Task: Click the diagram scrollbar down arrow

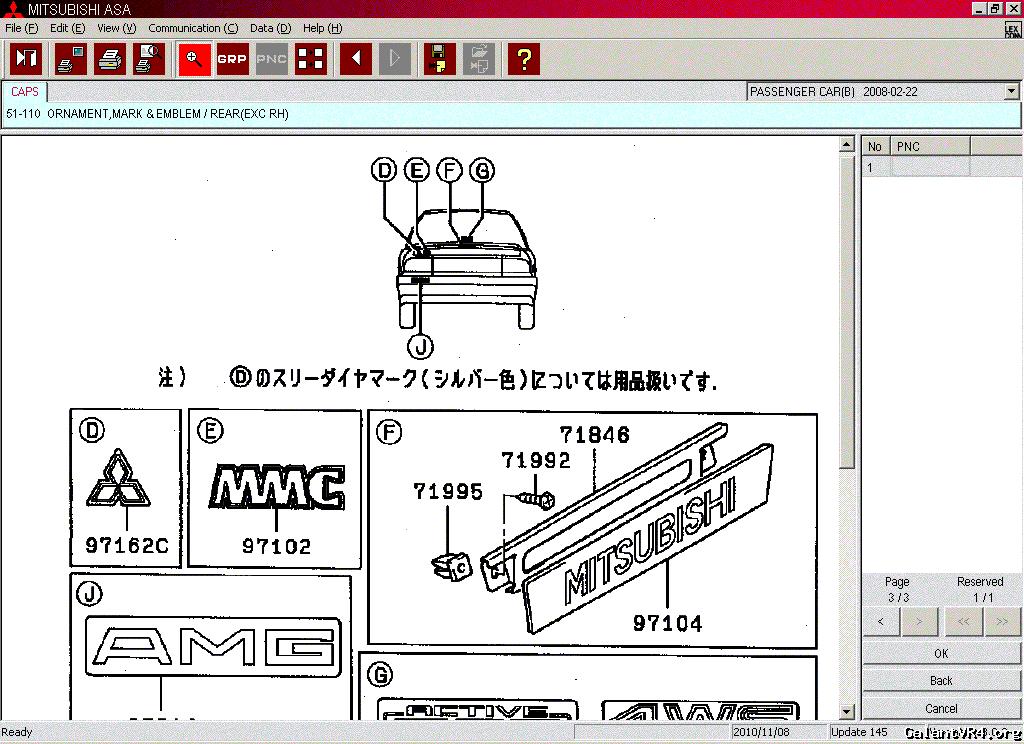Action: pyautogui.click(x=847, y=711)
